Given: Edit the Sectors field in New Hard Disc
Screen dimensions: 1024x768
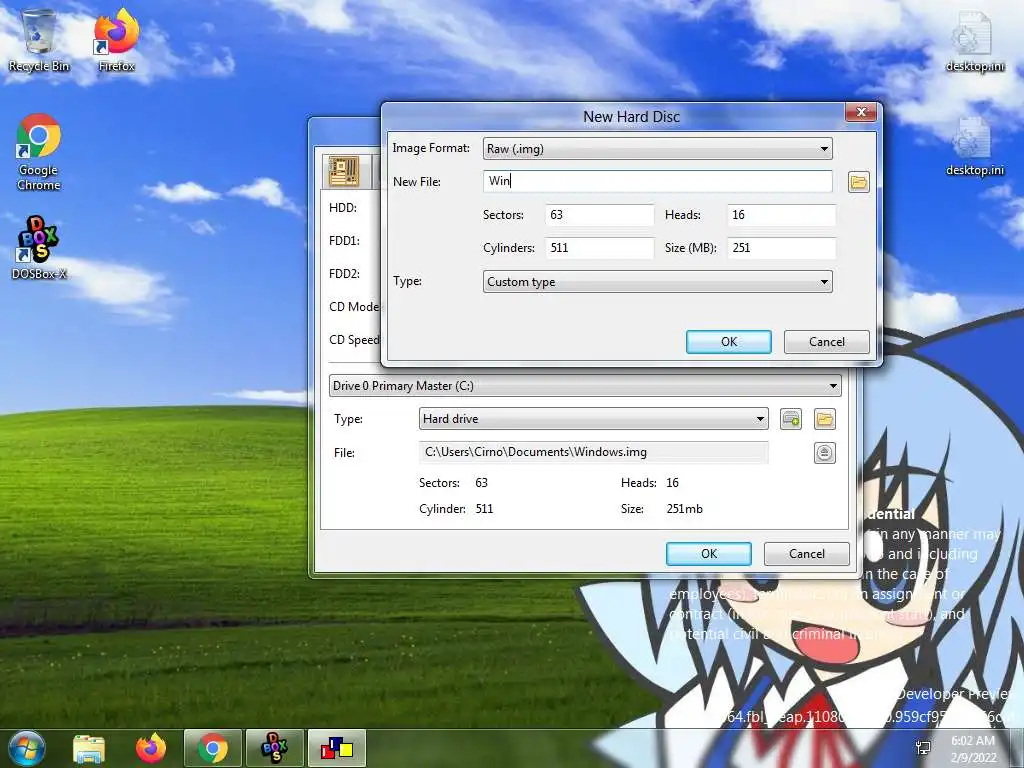Looking at the screenshot, I should 599,215.
